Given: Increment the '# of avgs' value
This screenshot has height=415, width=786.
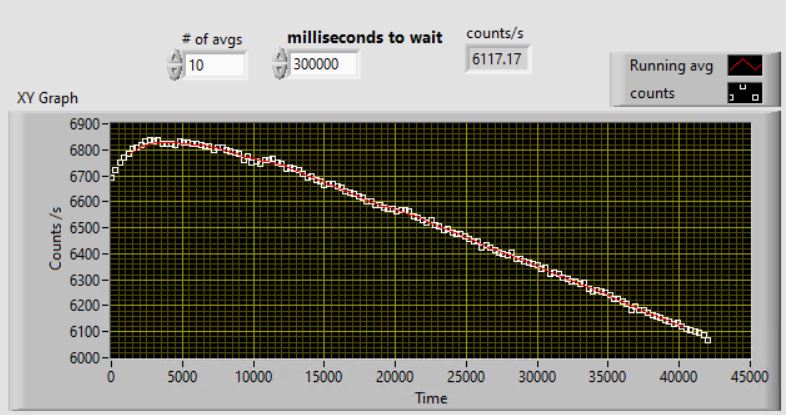Looking at the screenshot, I should pos(174,57).
